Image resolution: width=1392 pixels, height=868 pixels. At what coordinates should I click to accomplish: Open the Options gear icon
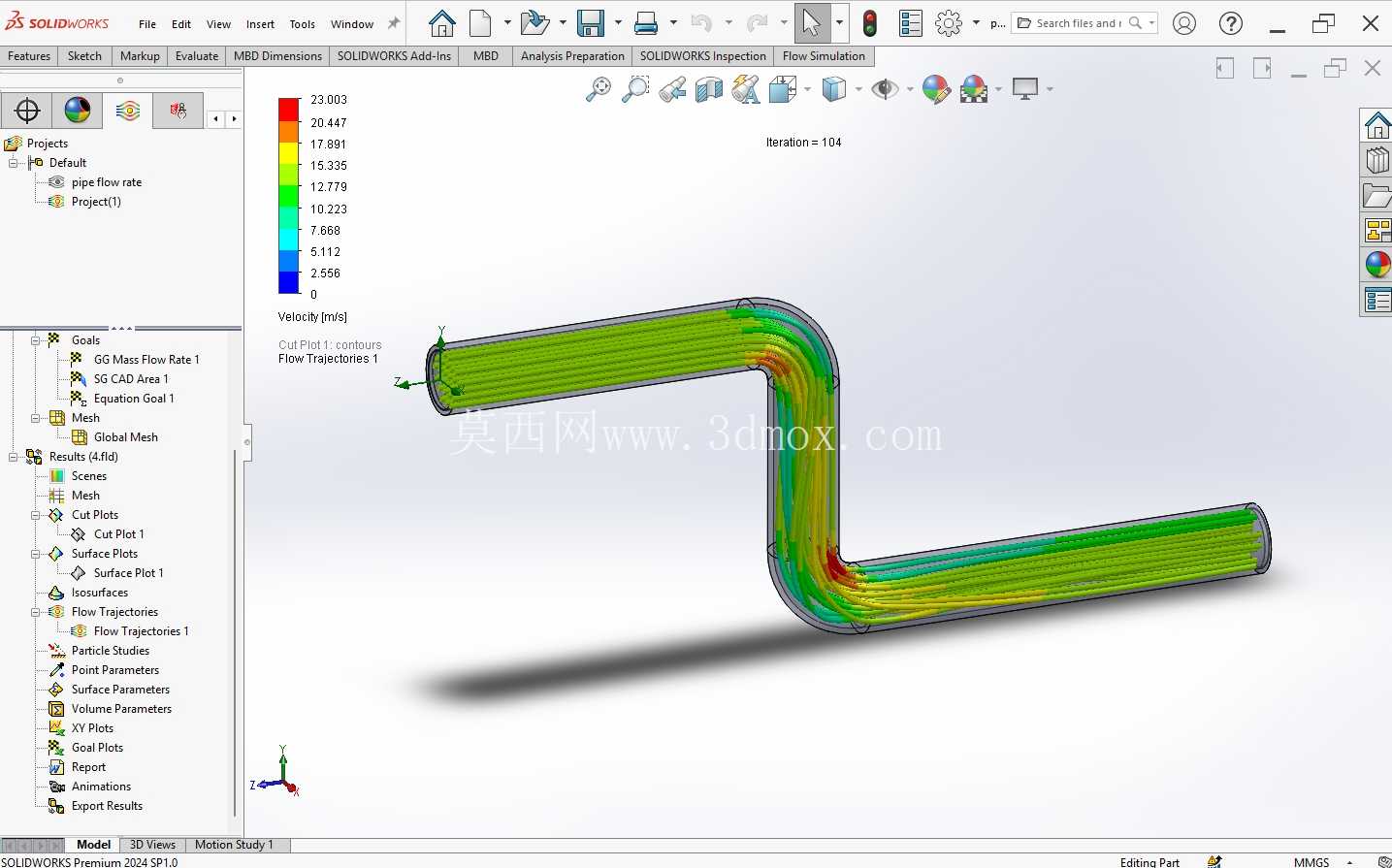click(x=949, y=22)
